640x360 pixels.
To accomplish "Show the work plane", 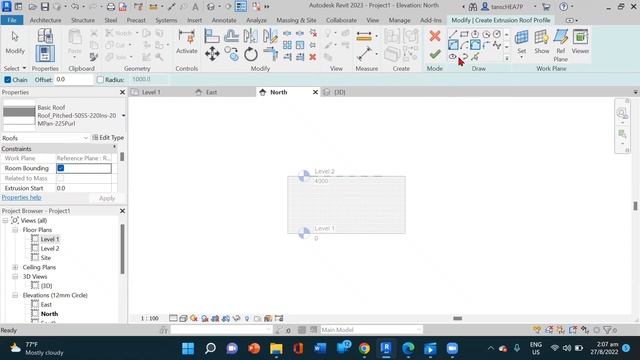I will [x=542, y=42].
